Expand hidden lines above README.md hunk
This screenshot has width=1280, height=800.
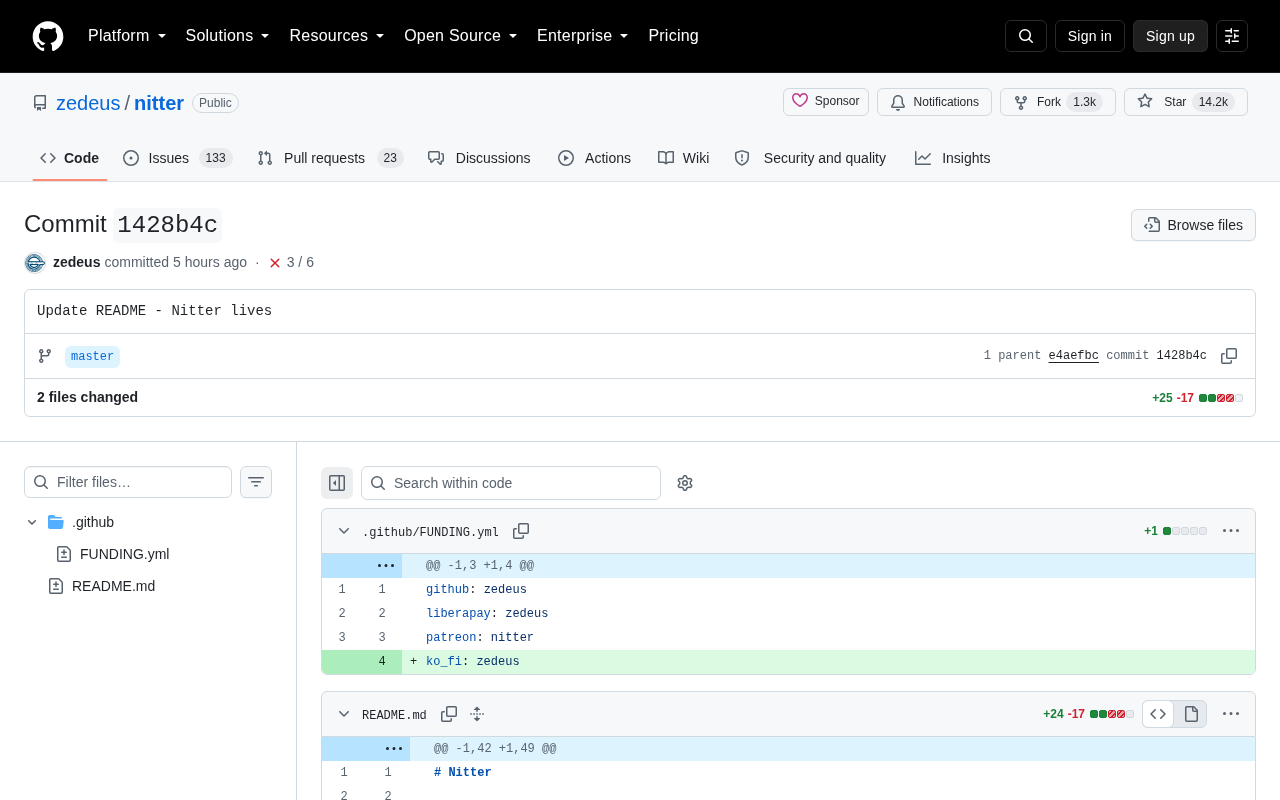(x=394, y=749)
